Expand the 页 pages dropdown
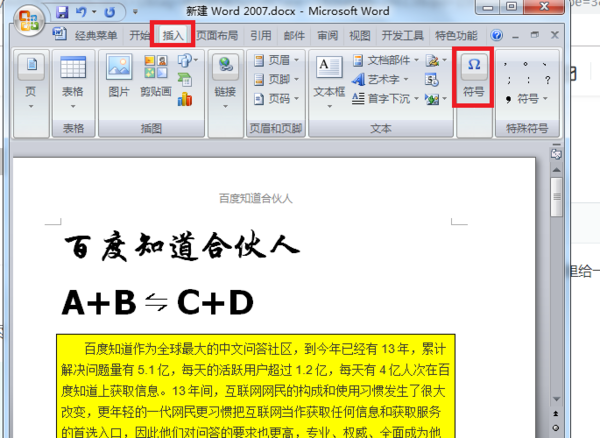Screen dimensions: 600x438 tap(31, 106)
